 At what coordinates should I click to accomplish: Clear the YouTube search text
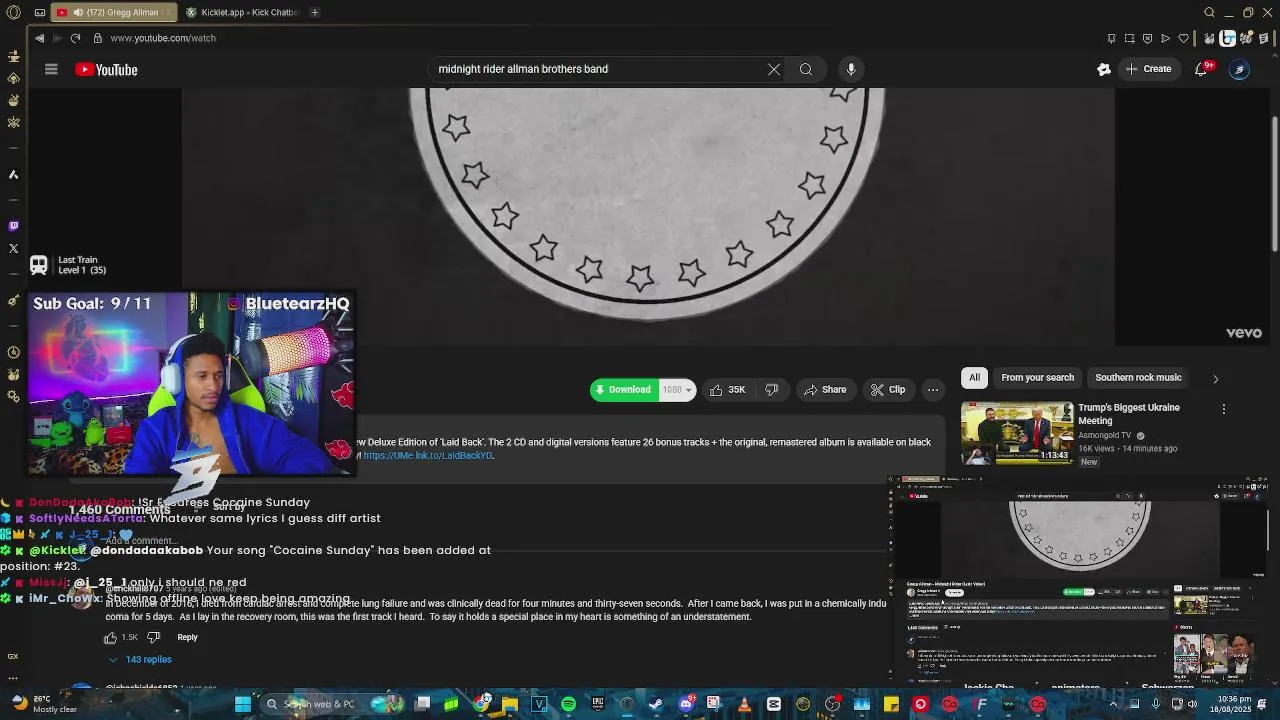[x=773, y=69]
